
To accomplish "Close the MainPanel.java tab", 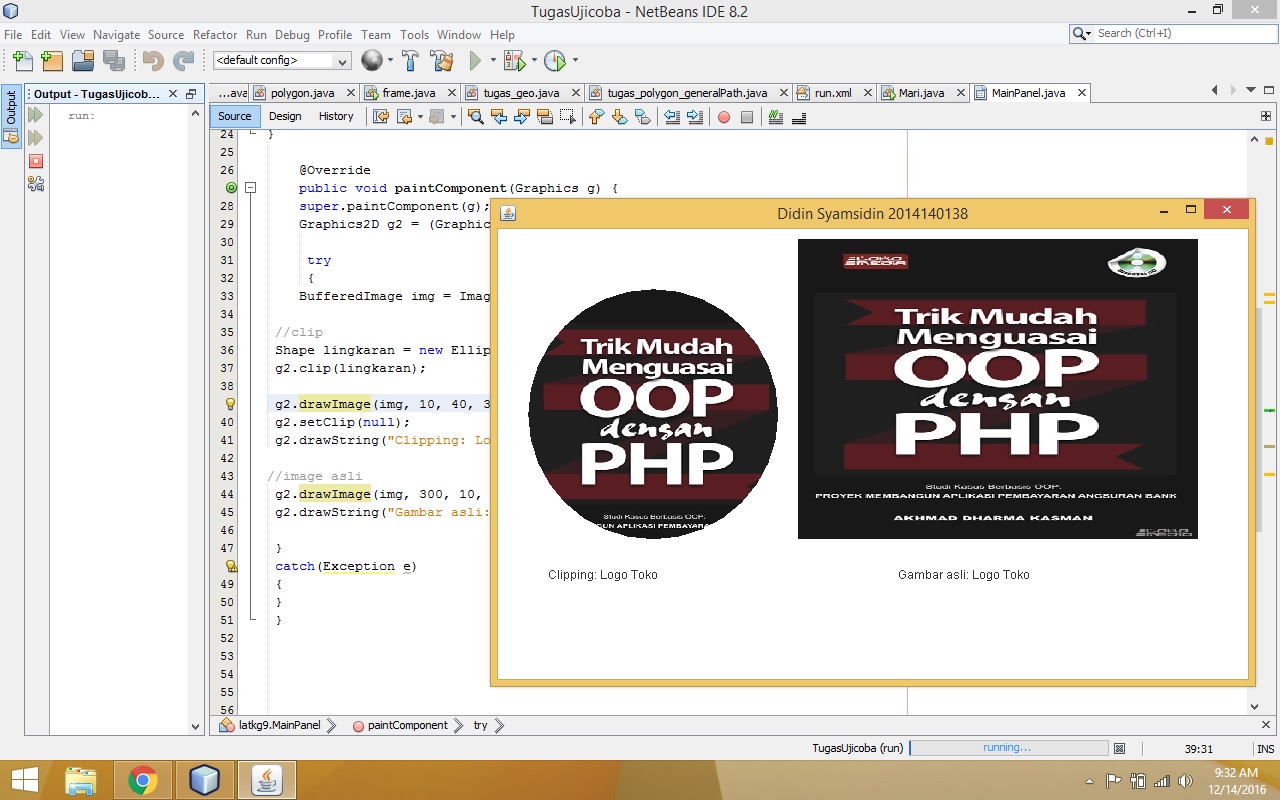I will (x=1081, y=93).
